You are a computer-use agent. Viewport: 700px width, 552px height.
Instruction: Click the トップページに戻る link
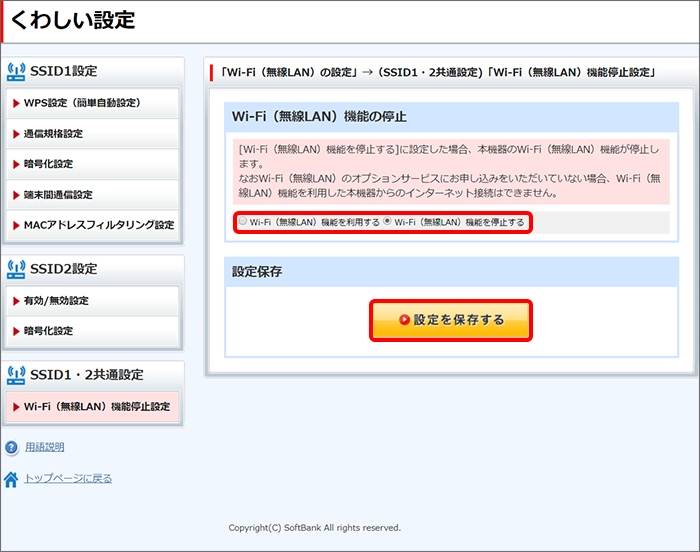pos(68,478)
